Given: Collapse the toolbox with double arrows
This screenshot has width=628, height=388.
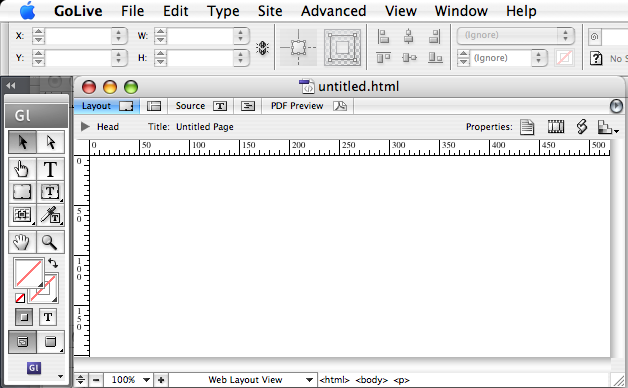Looking at the screenshot, I should pos(11,85).
